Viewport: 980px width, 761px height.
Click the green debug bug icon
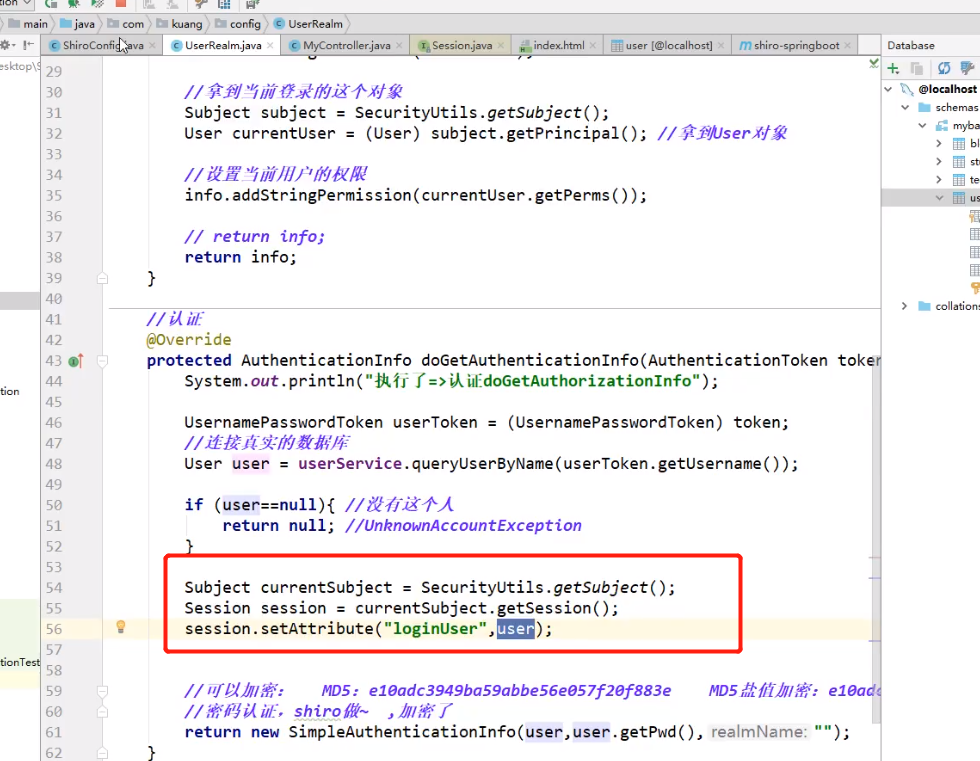(x=74, y=4)
